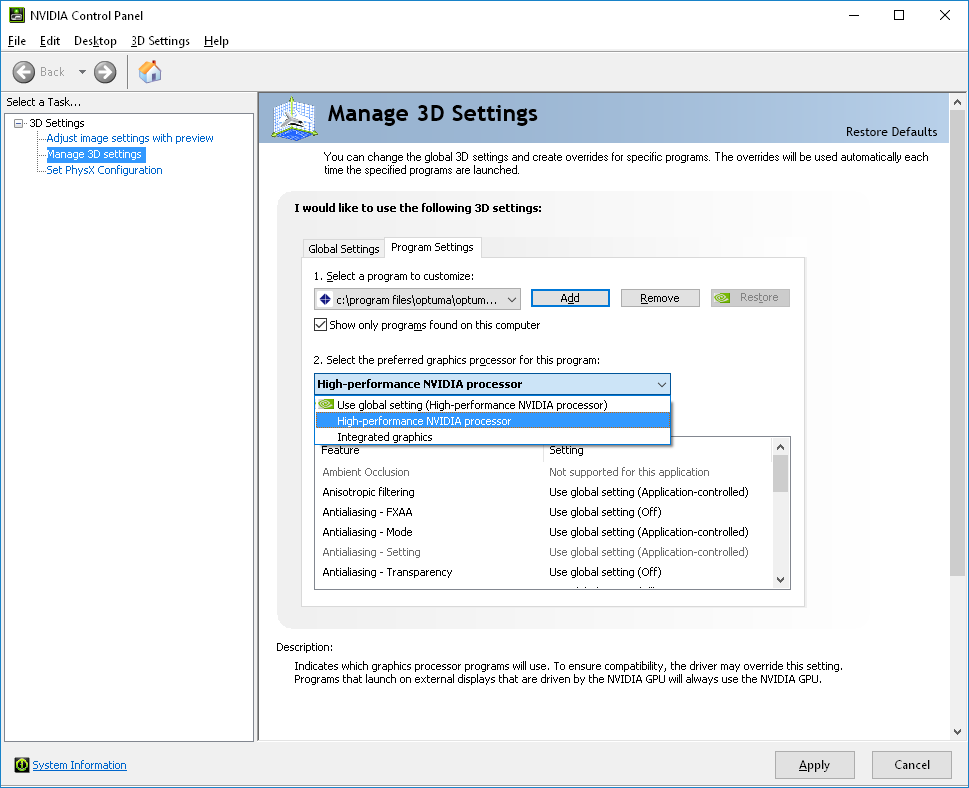
Task: Open the preferred graphics processor dropdown
Action: point(492,384)
